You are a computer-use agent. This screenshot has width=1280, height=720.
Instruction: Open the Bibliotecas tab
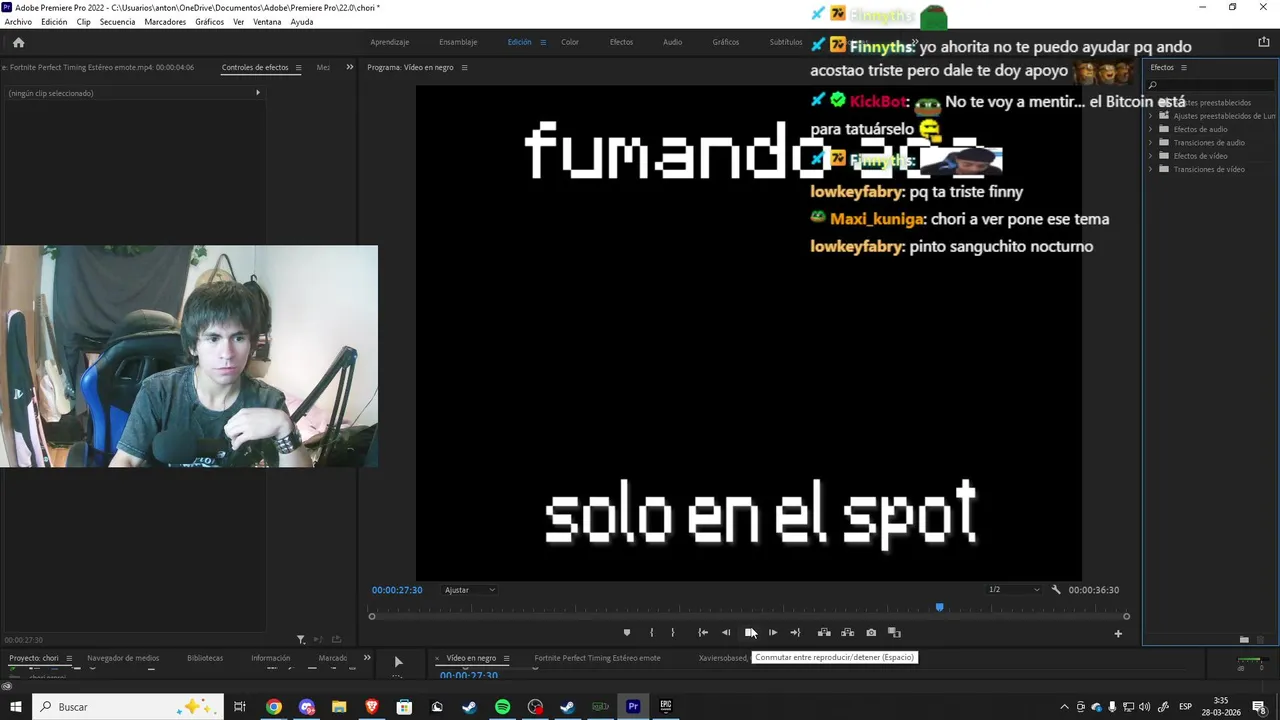(x=205, y=658)
